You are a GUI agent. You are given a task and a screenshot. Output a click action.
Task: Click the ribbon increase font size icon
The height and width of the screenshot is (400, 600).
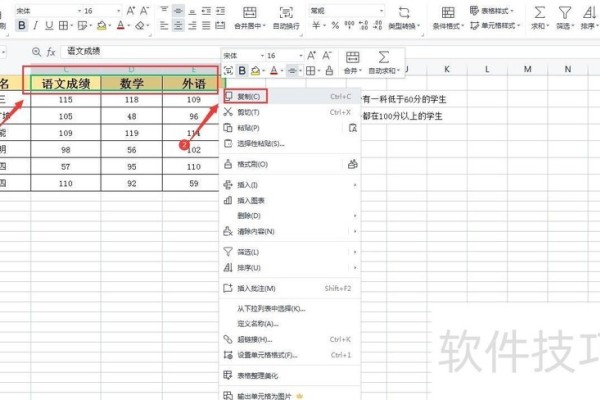pos(130,11)
